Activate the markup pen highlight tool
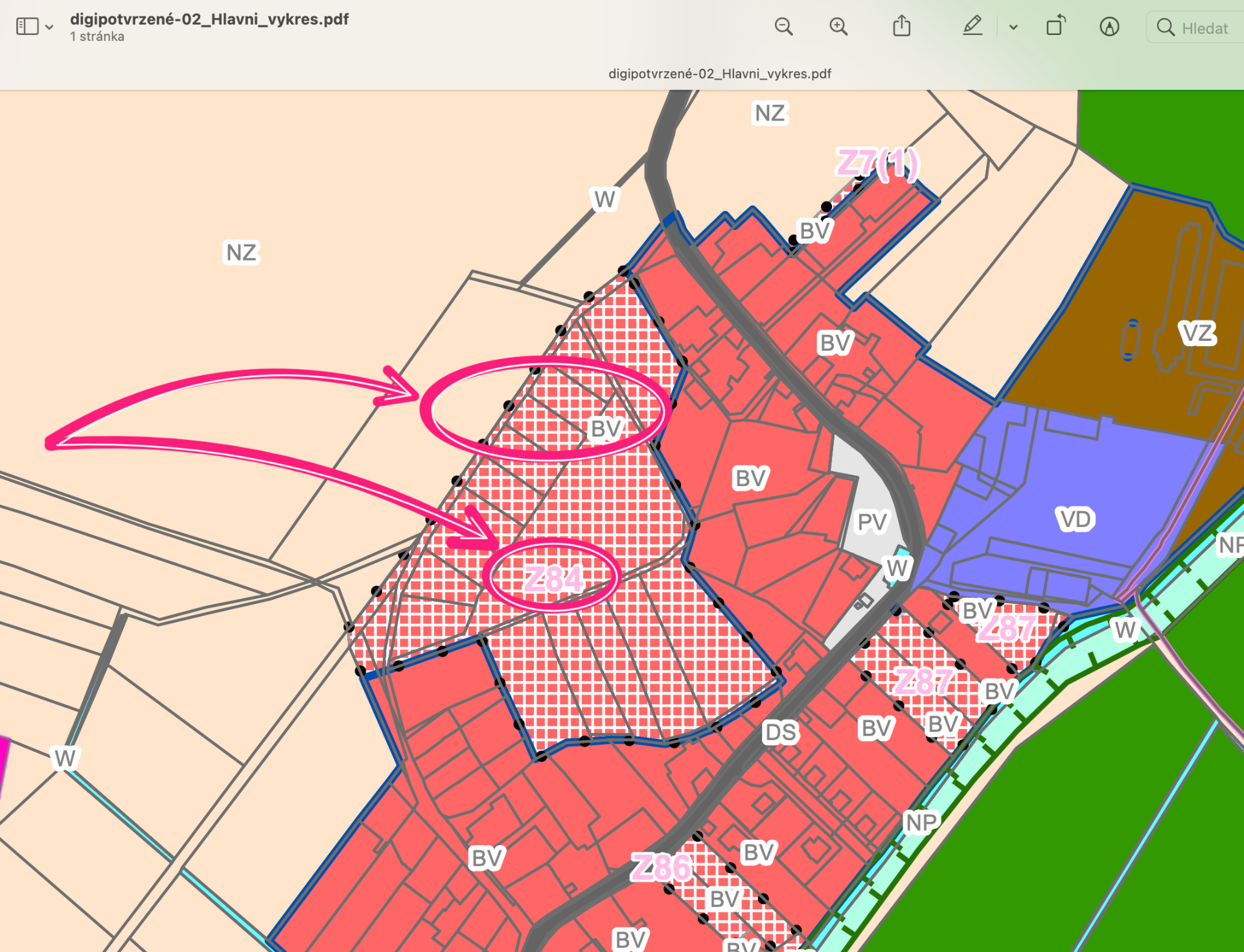Screen dimensions: 1244x952 [x=972, y=27]
